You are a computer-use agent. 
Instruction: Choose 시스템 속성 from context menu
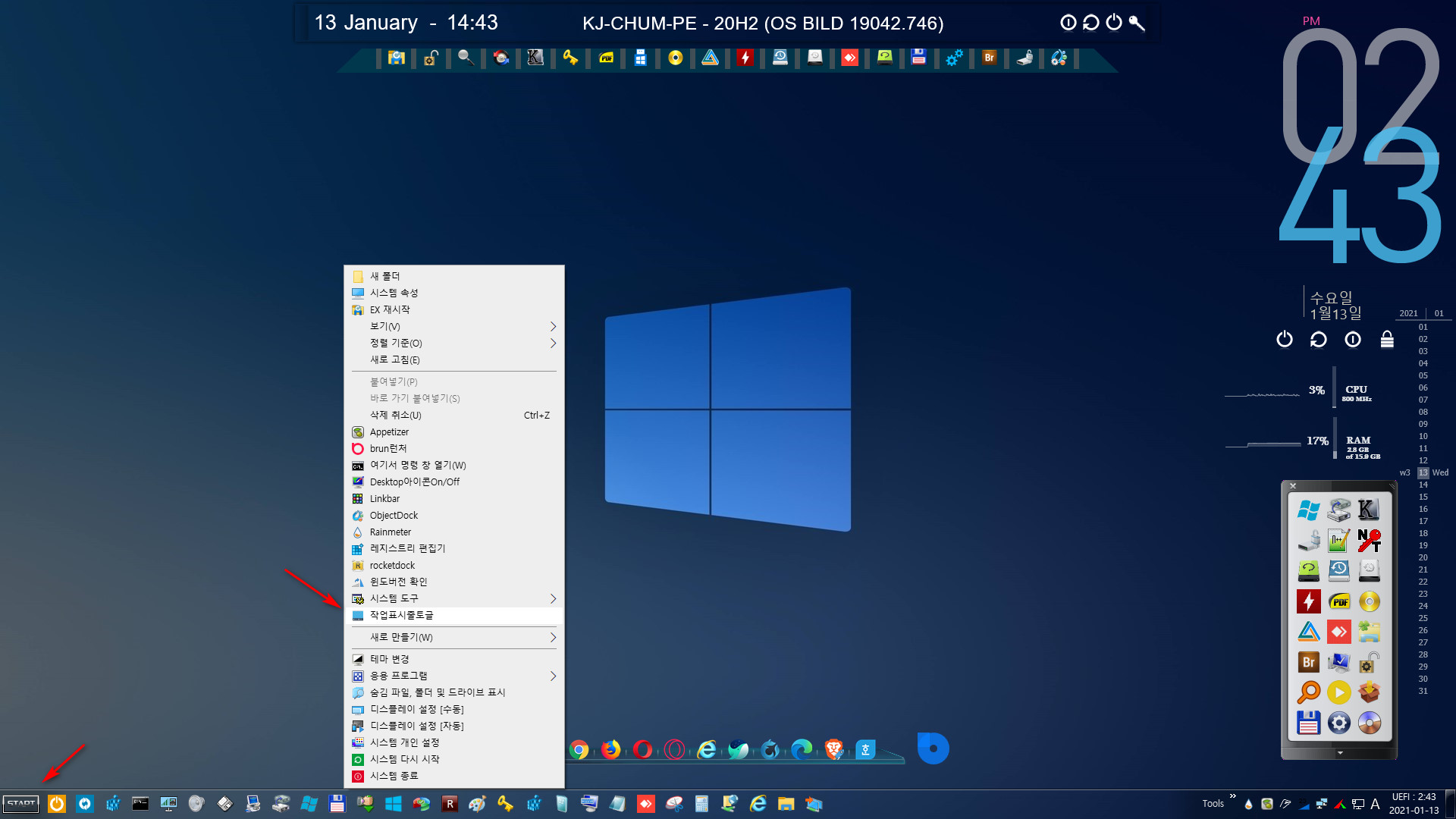454,293
